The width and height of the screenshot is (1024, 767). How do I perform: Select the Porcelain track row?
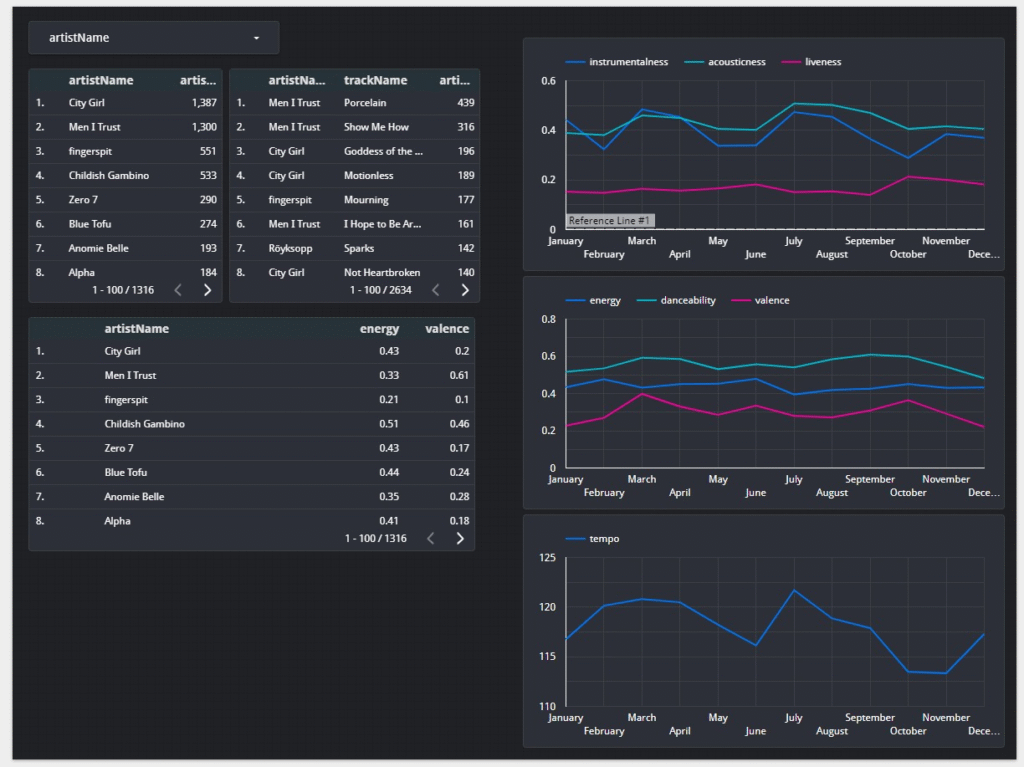pyautogui.click(x=365, y=103)
